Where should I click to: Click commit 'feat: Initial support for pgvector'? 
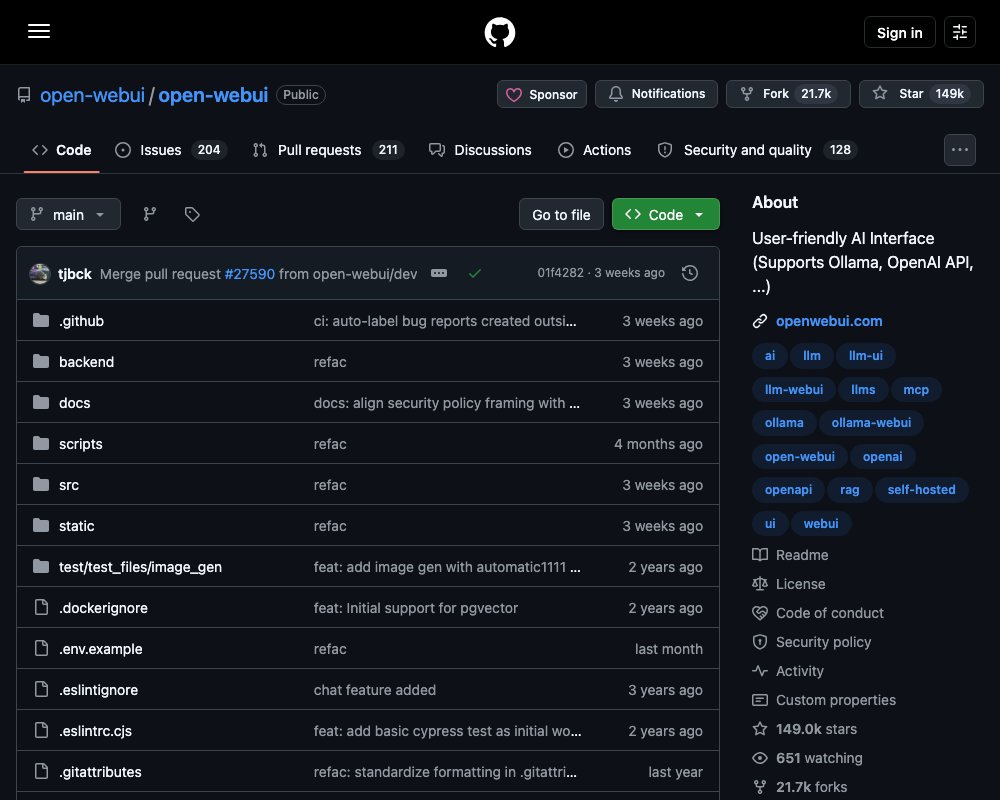tap(416, 608)
